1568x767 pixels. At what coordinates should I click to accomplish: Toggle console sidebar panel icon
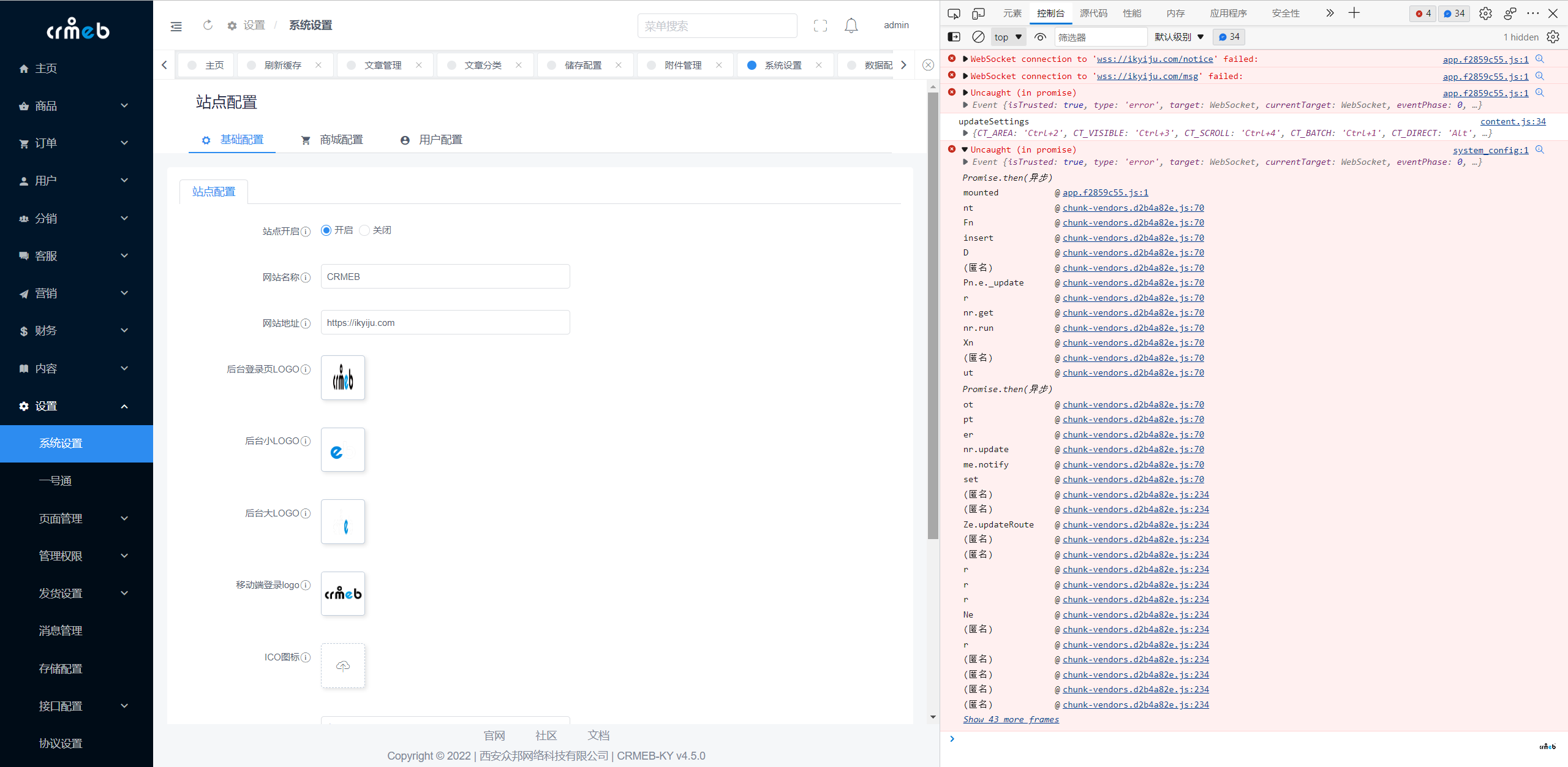coord(954,37)
